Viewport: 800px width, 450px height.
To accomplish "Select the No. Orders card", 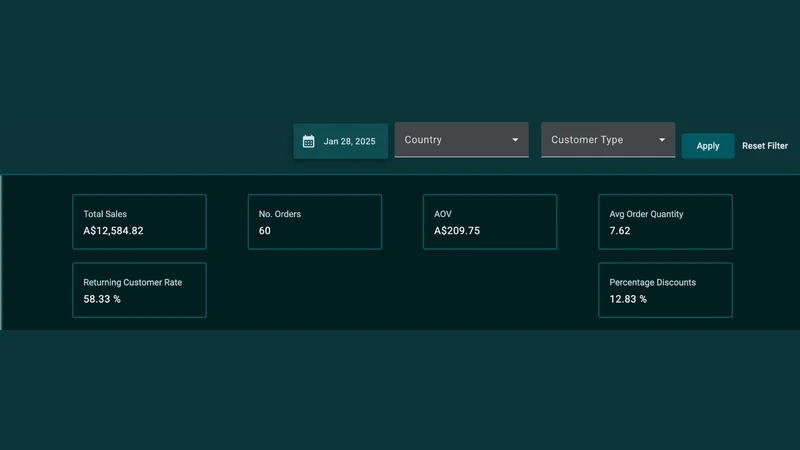I will [315, 222].
